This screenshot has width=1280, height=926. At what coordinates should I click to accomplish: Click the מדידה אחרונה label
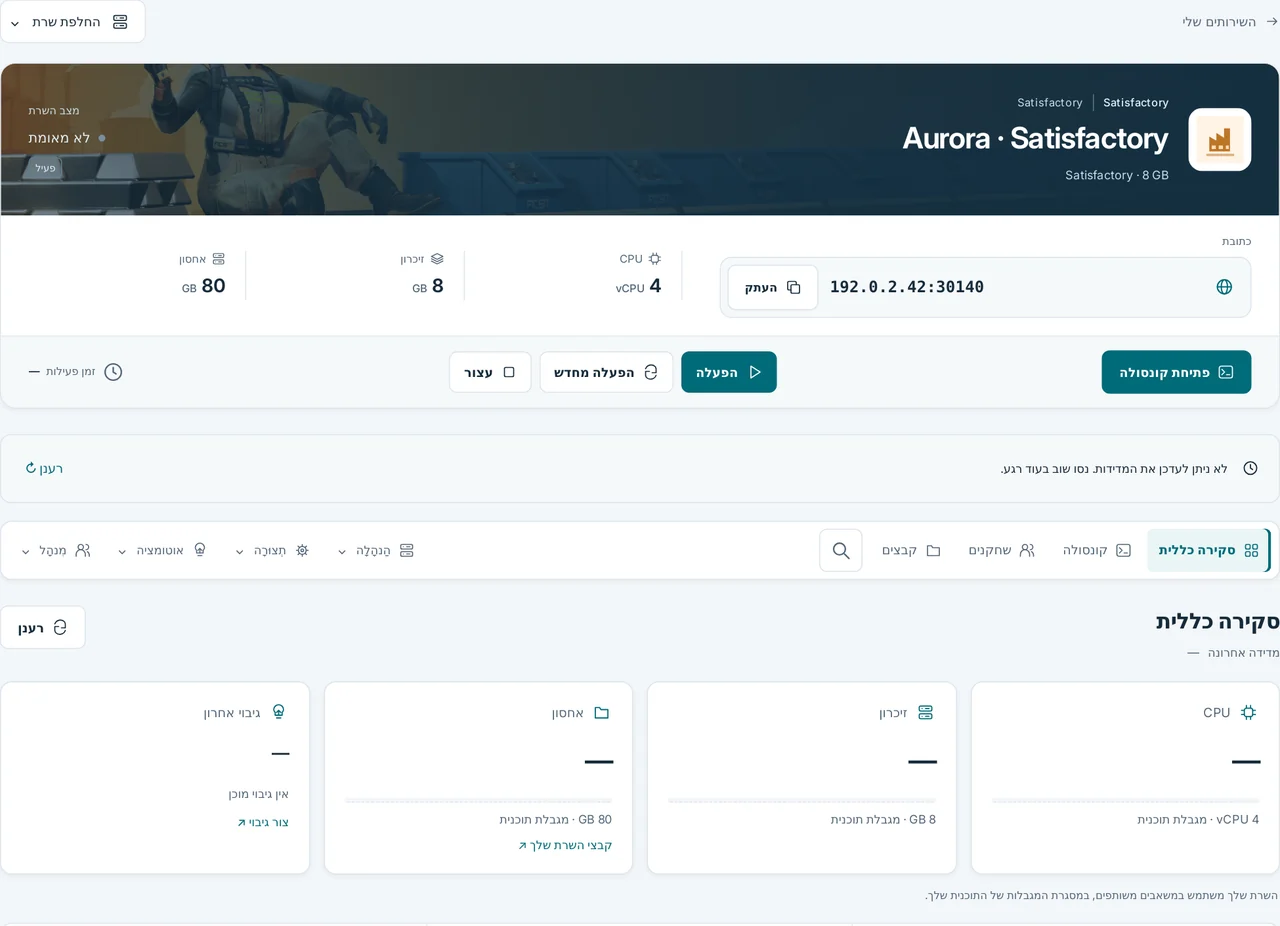1244,653
